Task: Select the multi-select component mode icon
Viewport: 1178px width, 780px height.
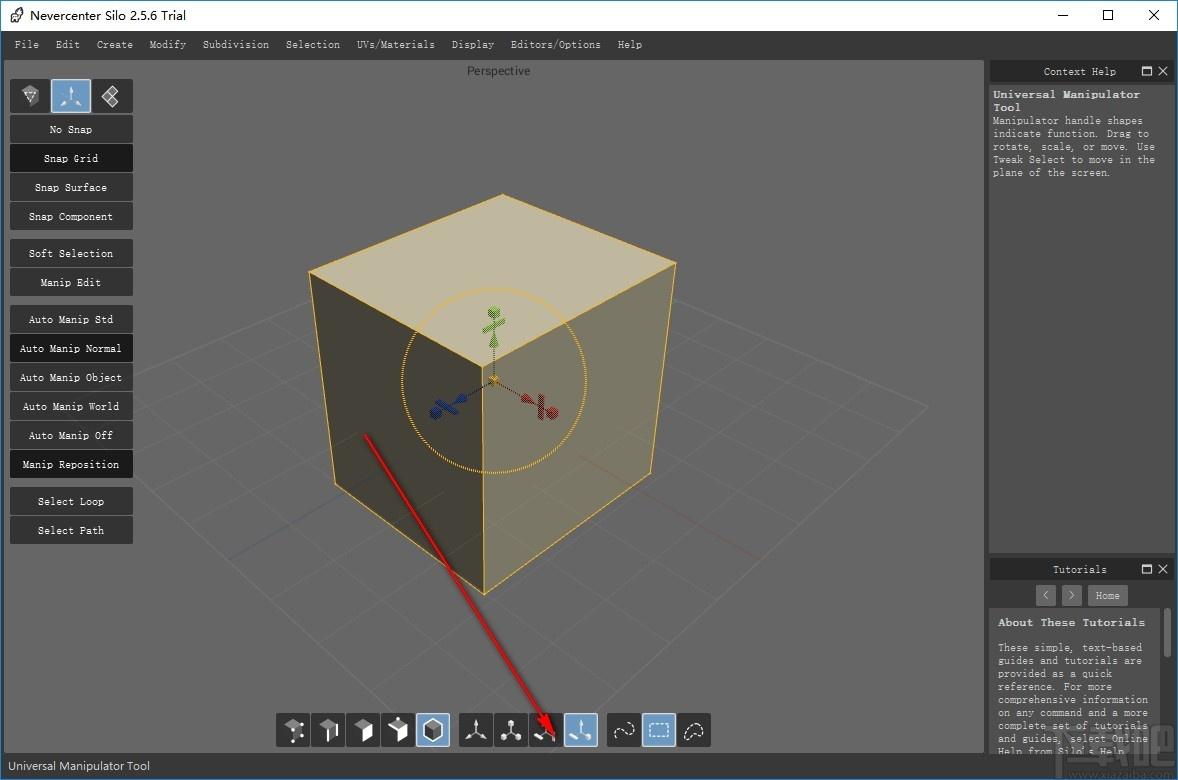Action: [398, 730]
